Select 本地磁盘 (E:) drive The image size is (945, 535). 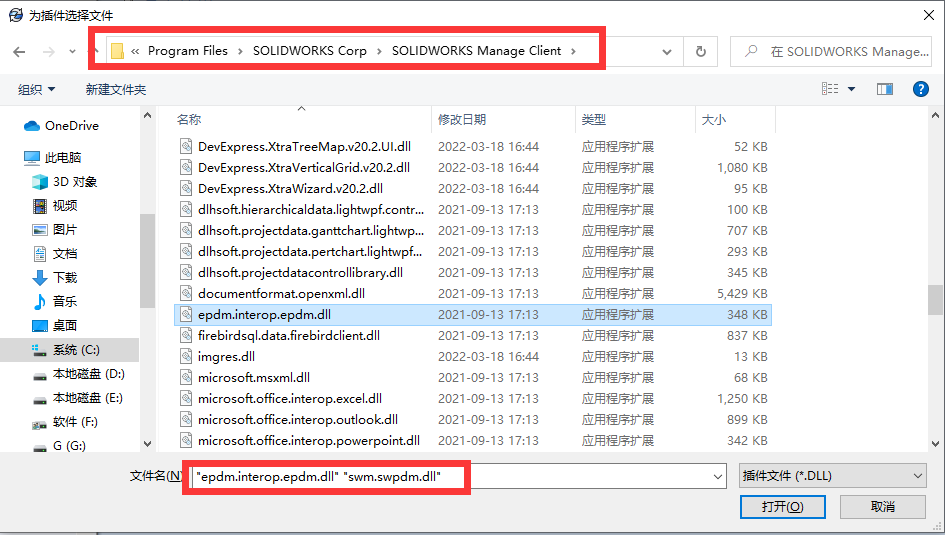78,398
